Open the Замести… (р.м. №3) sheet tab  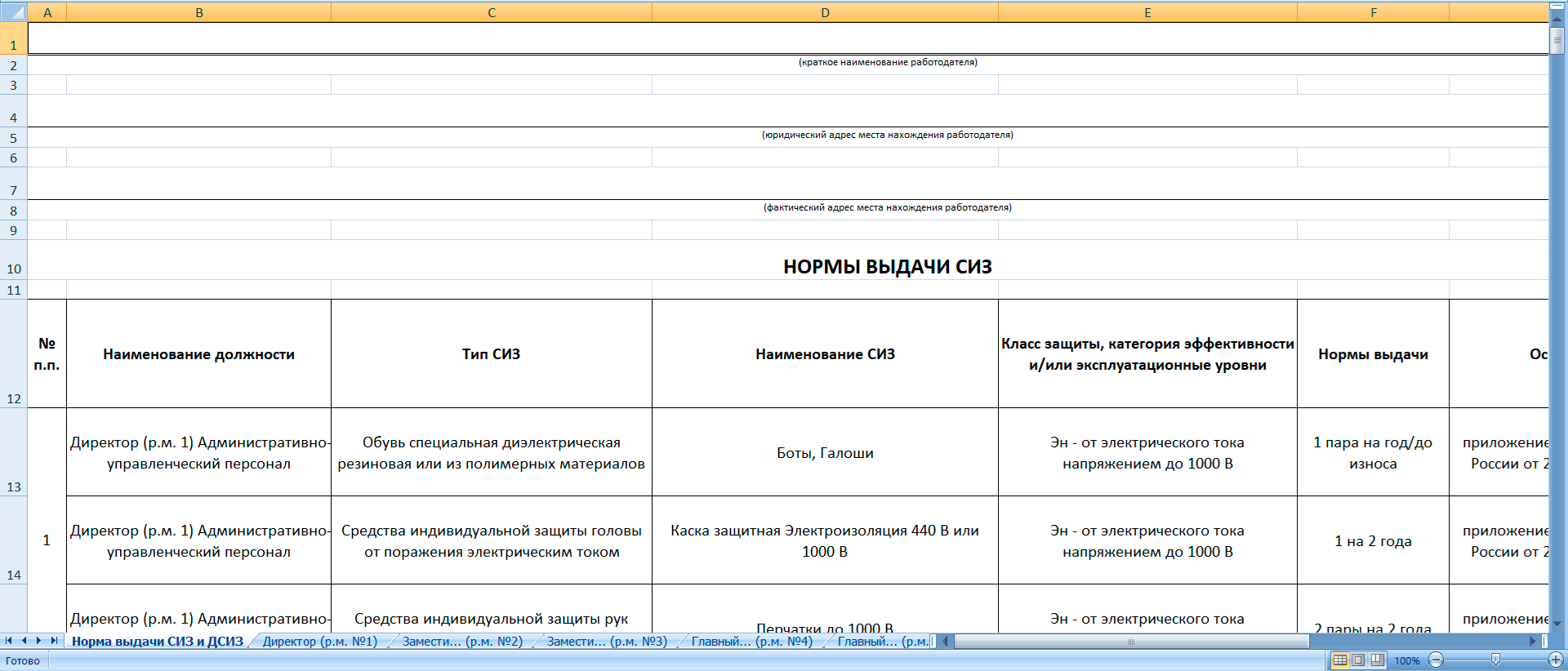(607, 642)
